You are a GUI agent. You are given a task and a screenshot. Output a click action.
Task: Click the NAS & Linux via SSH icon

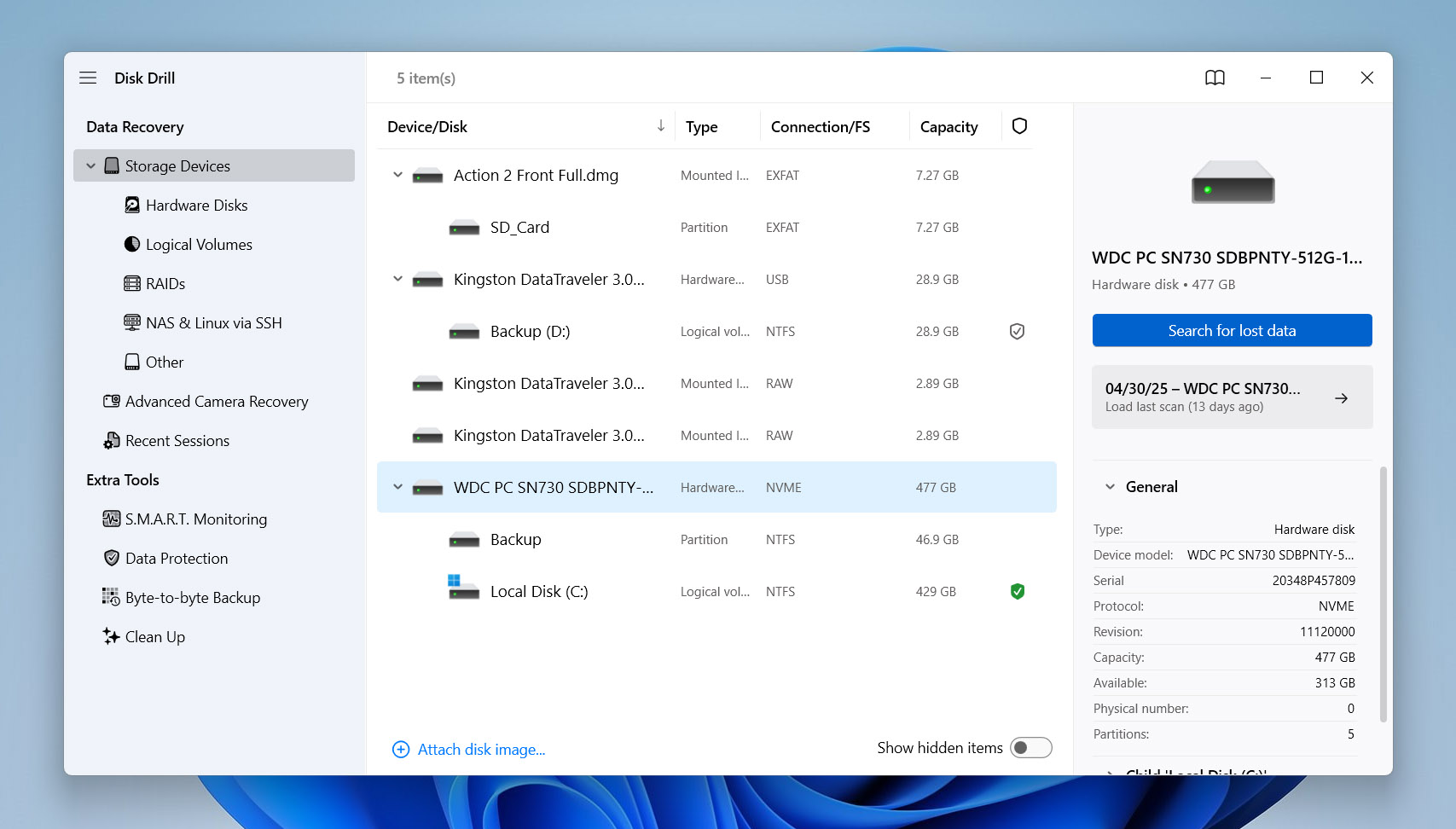pyautogui.click(x=132, y=322)
